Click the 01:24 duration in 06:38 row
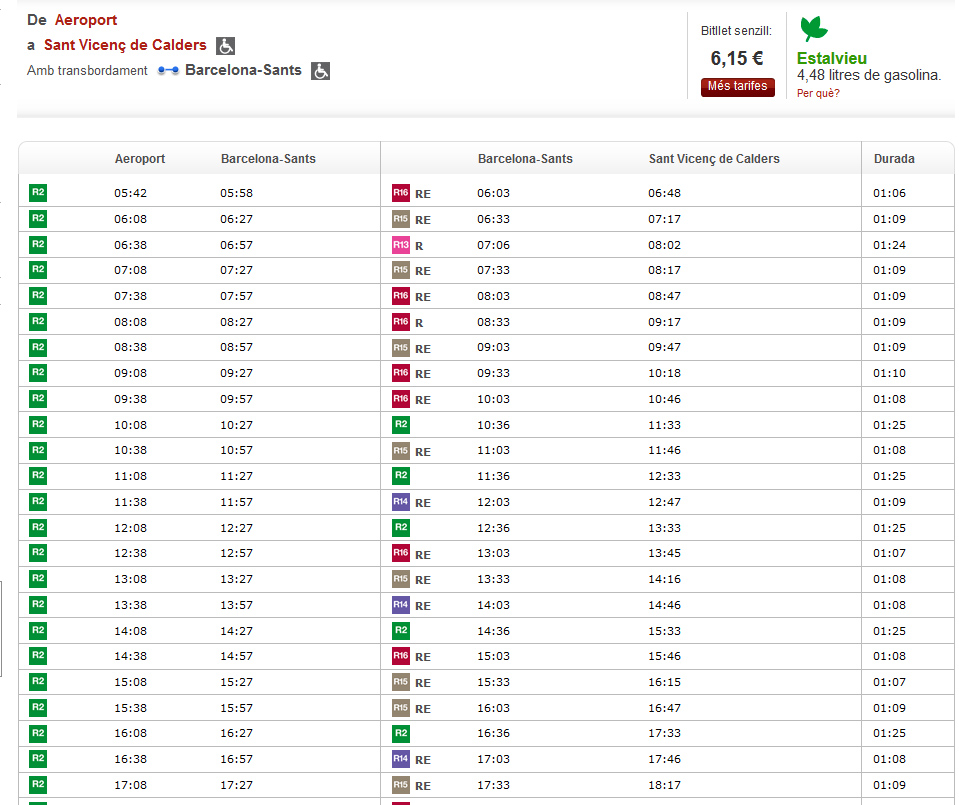 pos(889,245)
